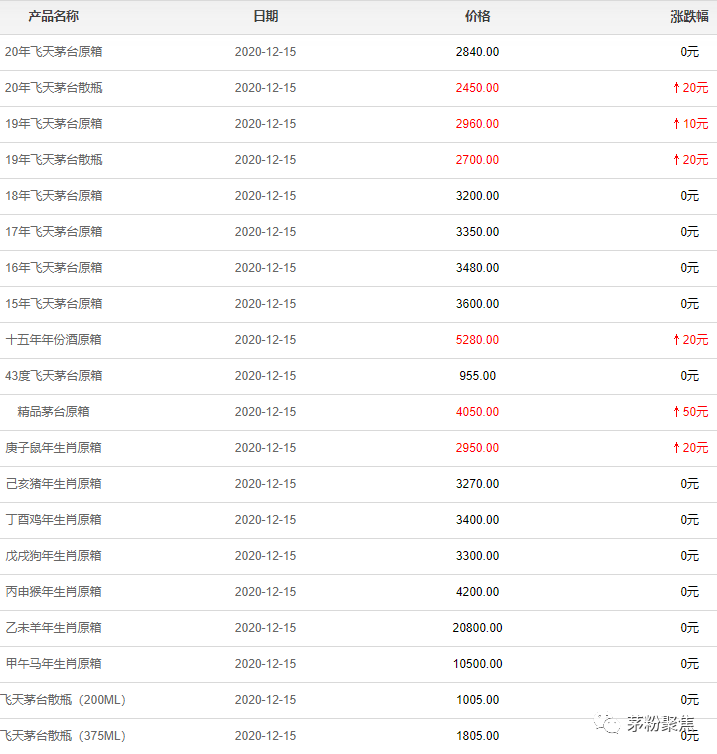717x754 pixels.
Task: Click the price 3480.00
Action: click(x=478, y=268)
